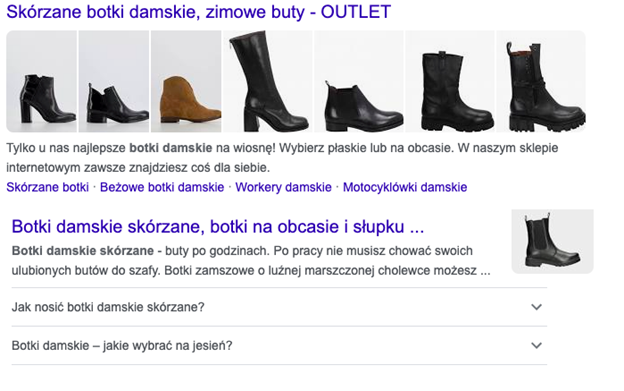Image resolution: width=624 pixels, height=391 pixels.
Task: Open the brown suede boot thumbnail
Action: 186,81
